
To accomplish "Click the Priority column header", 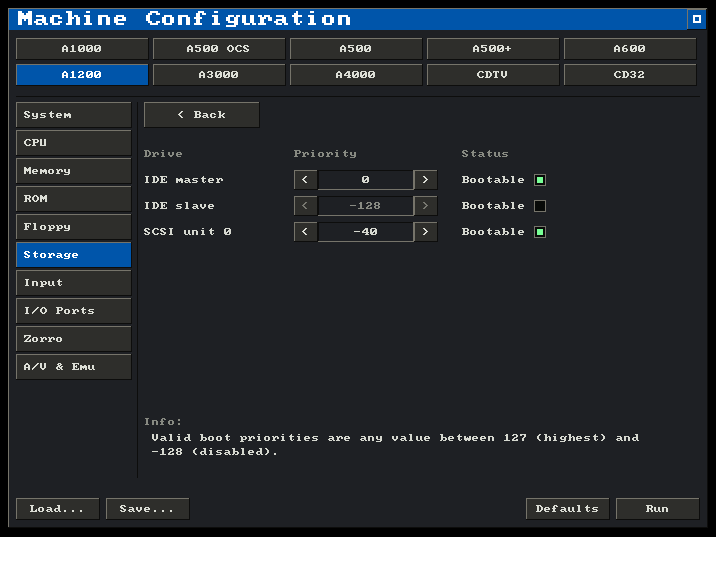I will [325, 154].
